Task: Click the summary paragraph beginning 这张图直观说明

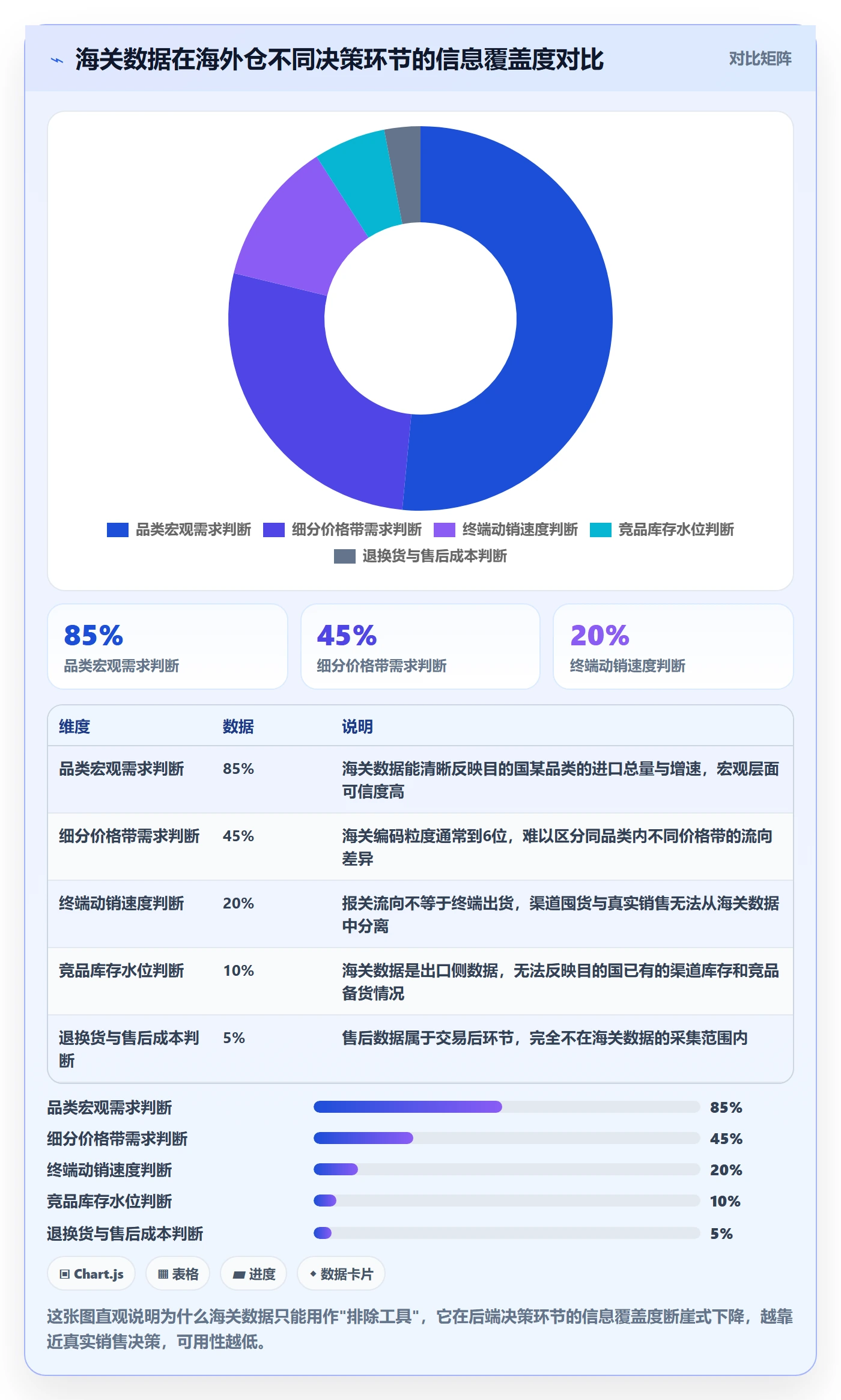Action: click(420, 1329)
